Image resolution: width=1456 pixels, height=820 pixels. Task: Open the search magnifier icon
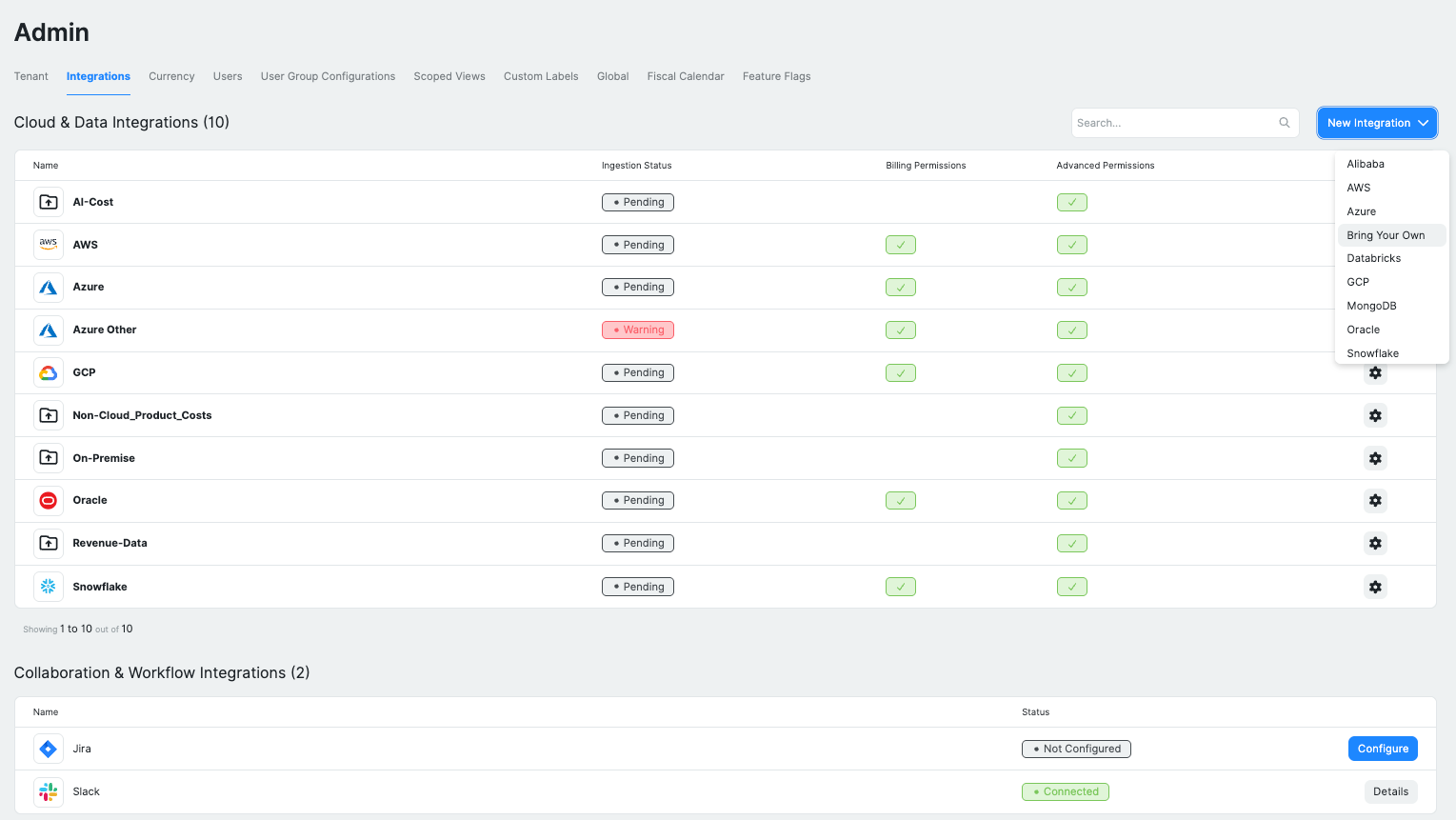tap(1284, 122)
